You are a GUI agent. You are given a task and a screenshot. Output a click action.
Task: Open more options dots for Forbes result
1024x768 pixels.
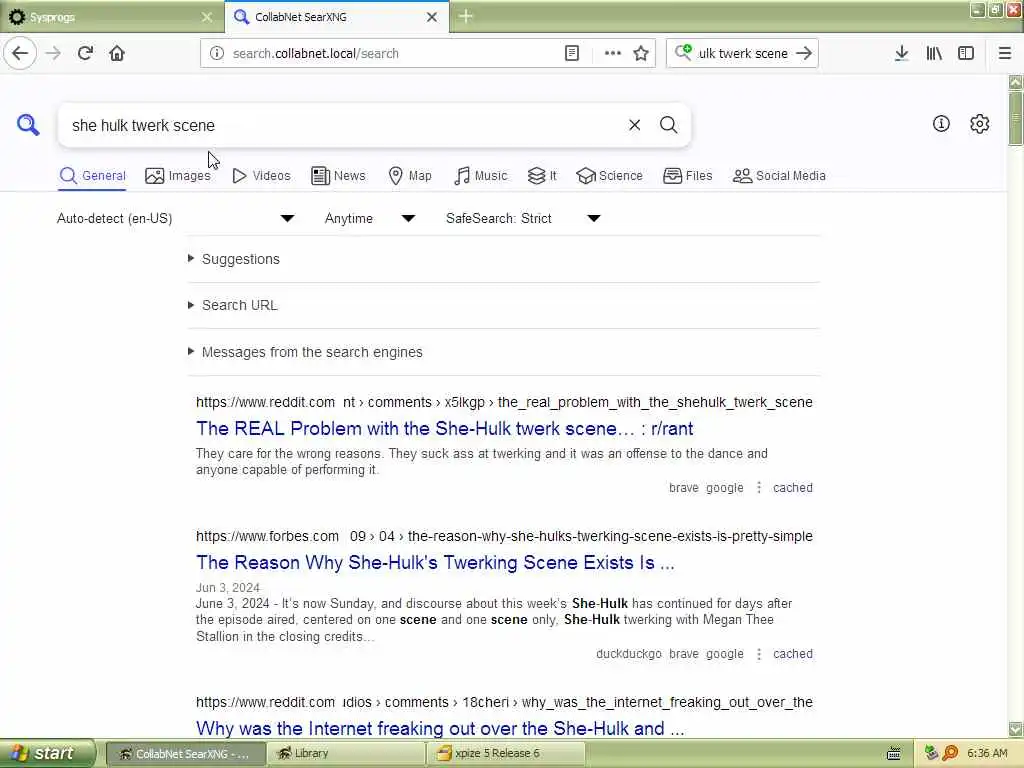coord(758,654)
